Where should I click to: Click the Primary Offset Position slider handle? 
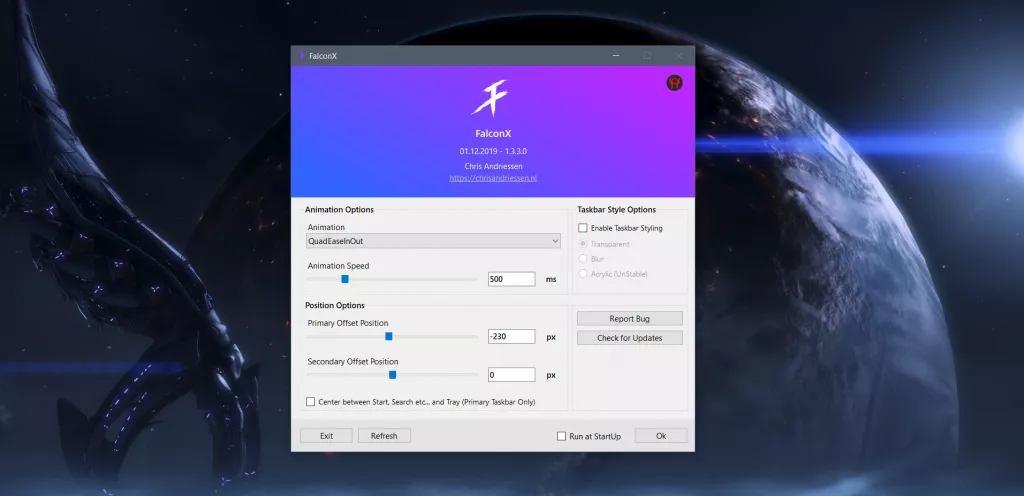point(389,337)
